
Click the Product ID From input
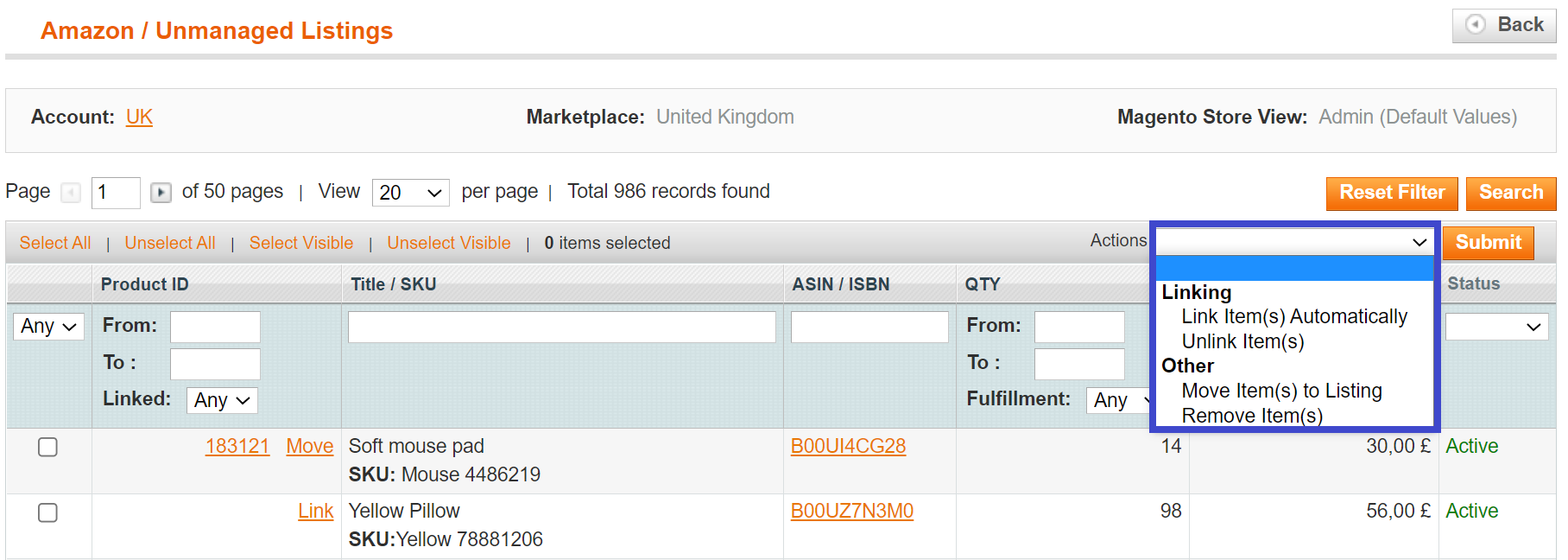tap(215, 327)
